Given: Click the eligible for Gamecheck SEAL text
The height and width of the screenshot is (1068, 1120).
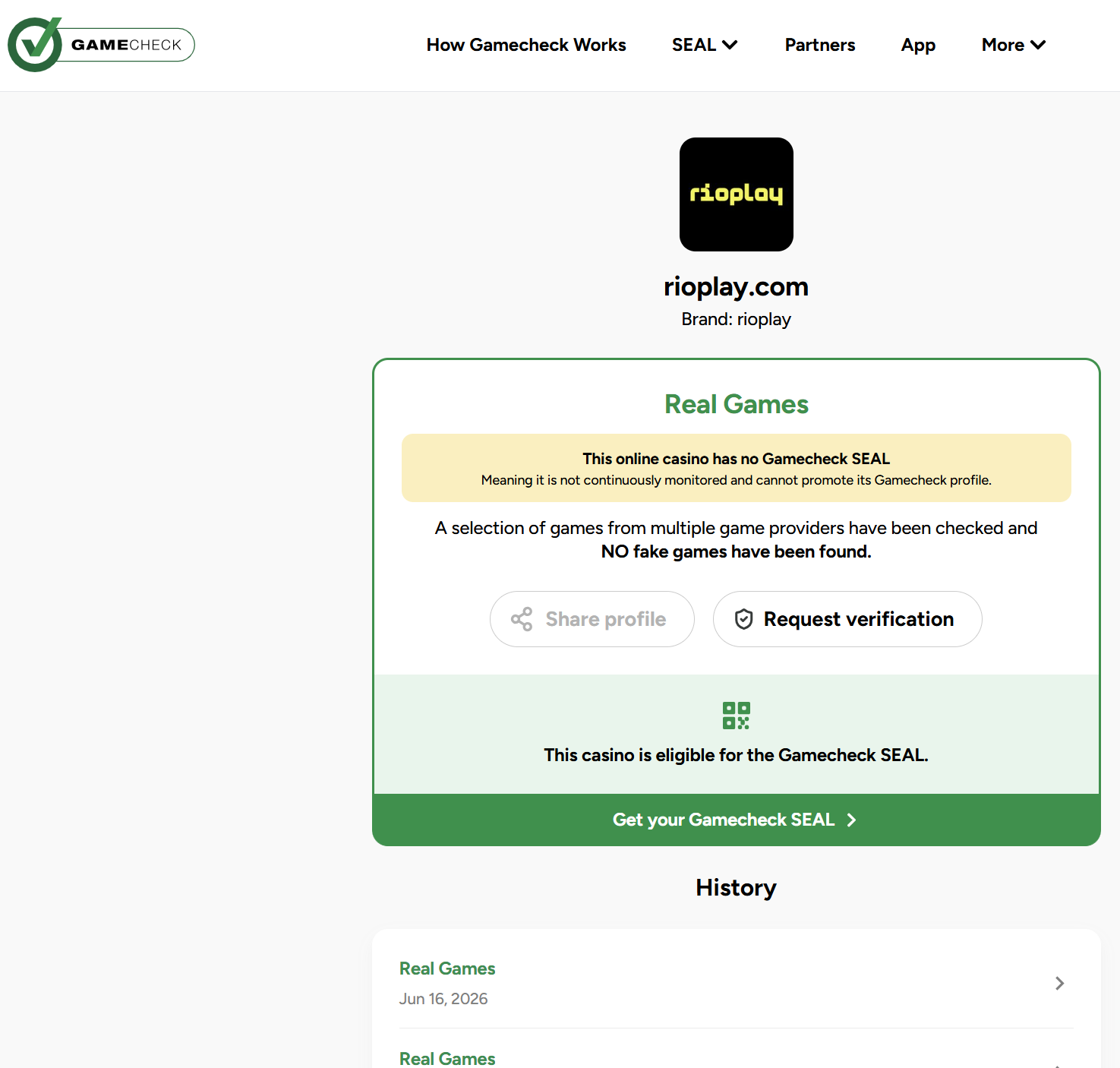Looking at the screenshot, I should point(737,755).
